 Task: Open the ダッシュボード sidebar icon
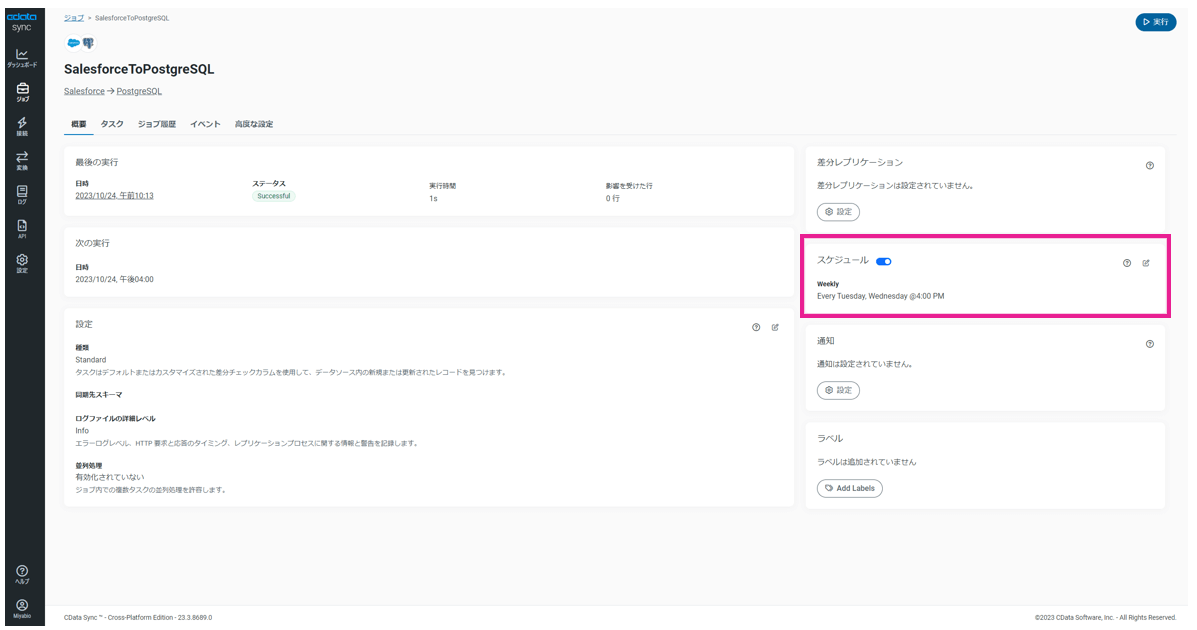pos(22,57)
